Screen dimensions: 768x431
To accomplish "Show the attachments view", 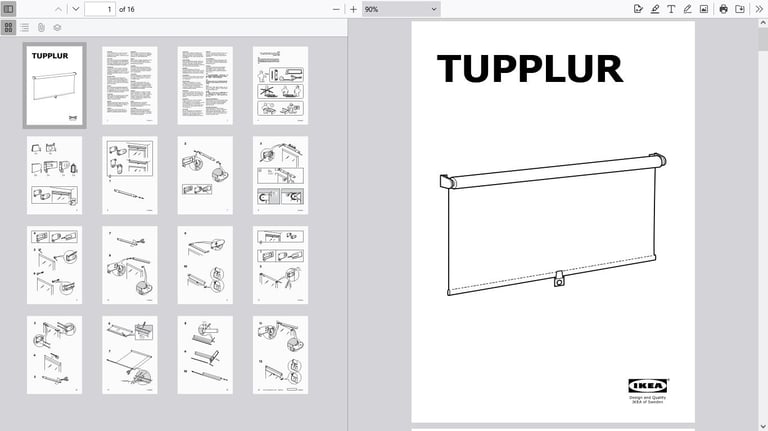I will tap(41, 27).
